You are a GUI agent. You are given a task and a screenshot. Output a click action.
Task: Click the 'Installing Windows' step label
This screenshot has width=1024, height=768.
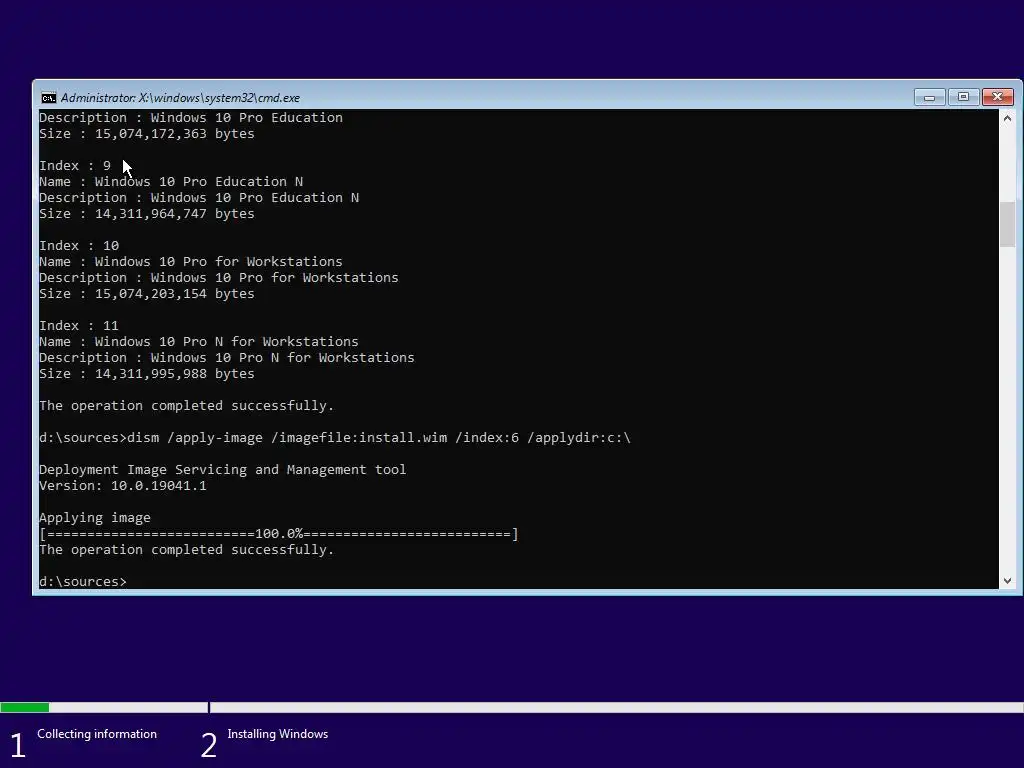click(x=278, y=734)
